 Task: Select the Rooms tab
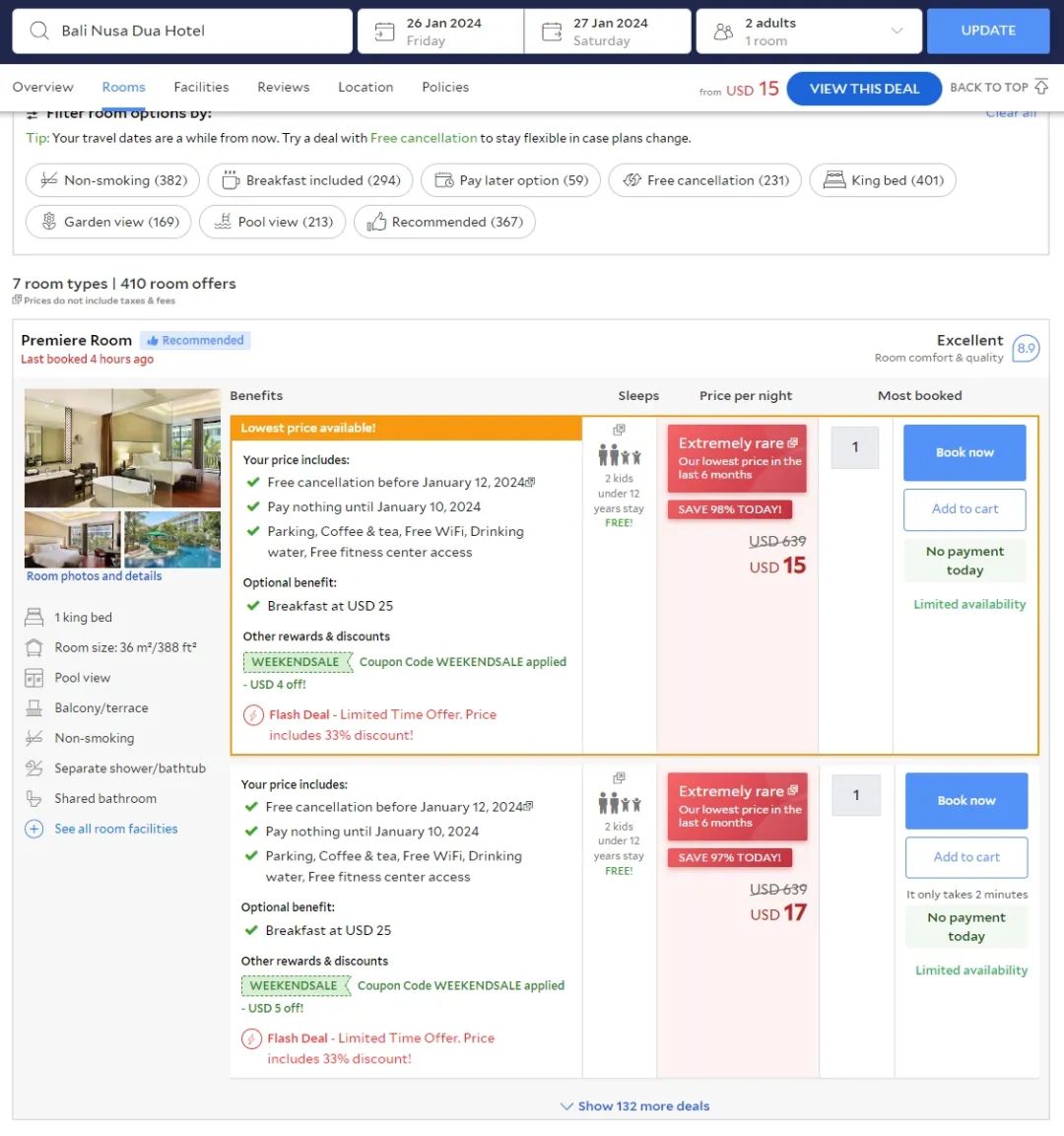(x=123, y=87)
